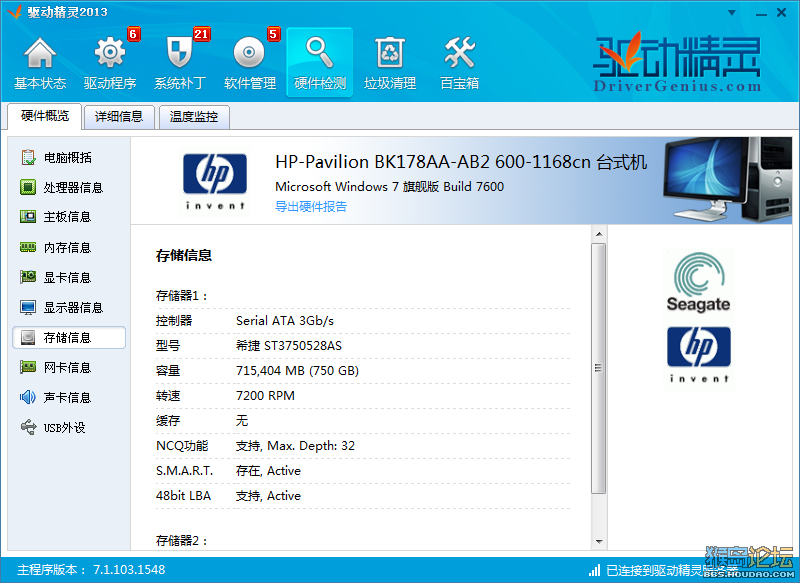Click the 主板信息 motherboard icon

[x=28, y=217]
